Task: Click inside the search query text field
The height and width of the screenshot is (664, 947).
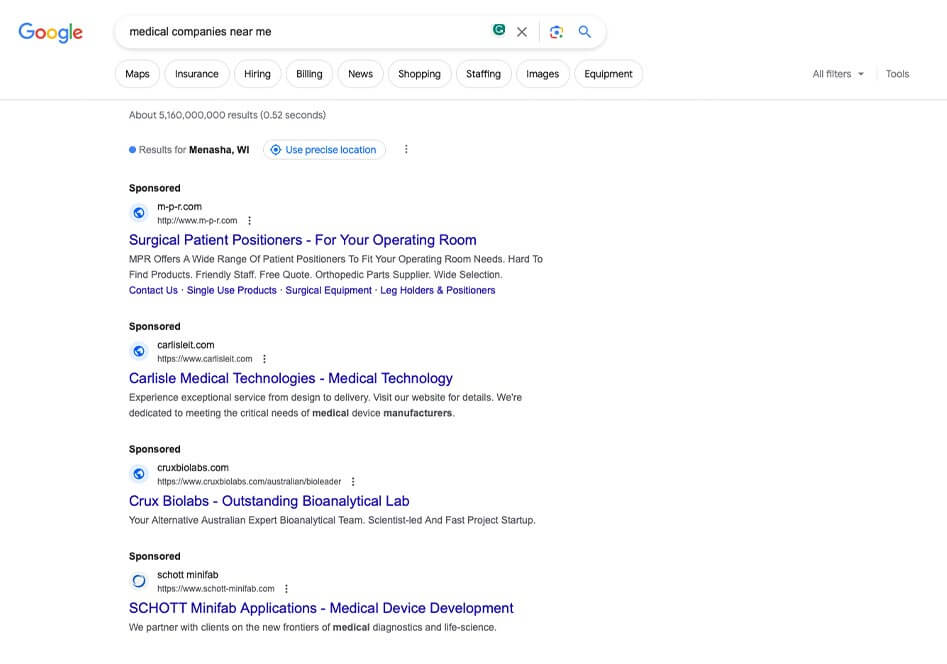Action: (x=300, y=32)
